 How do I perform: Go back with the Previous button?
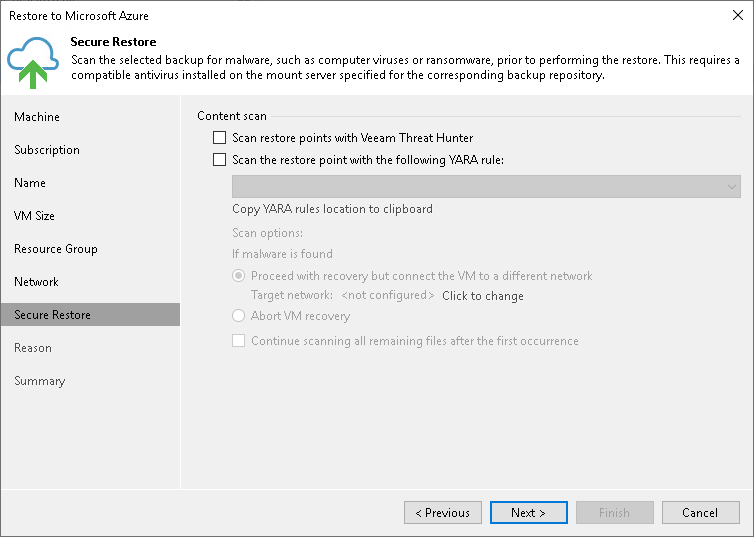pyautogui.click(x=443, y=512)
